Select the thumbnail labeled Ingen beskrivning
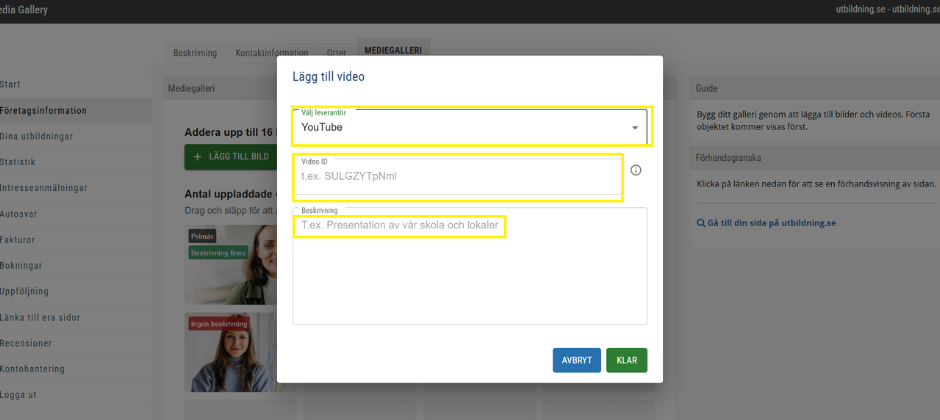 click(231, 352)
